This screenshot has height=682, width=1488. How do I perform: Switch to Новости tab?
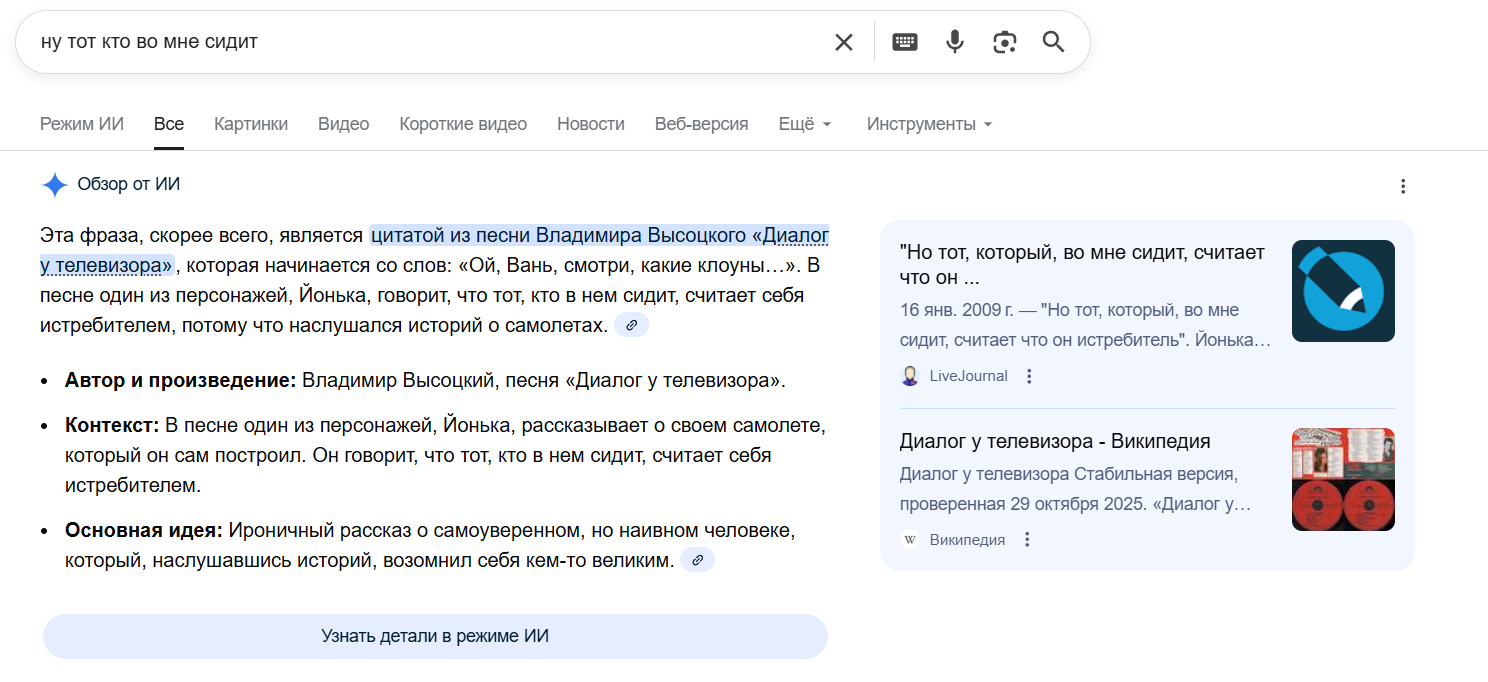point(591,124)
